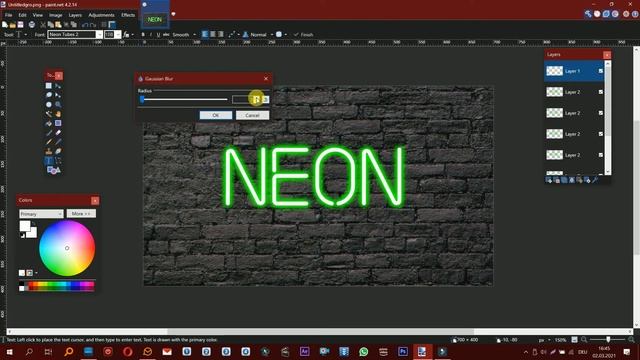The width and height of the screenshot is (640, 360).
Task: Click the Open file folder icon
Action: [13, 25]
